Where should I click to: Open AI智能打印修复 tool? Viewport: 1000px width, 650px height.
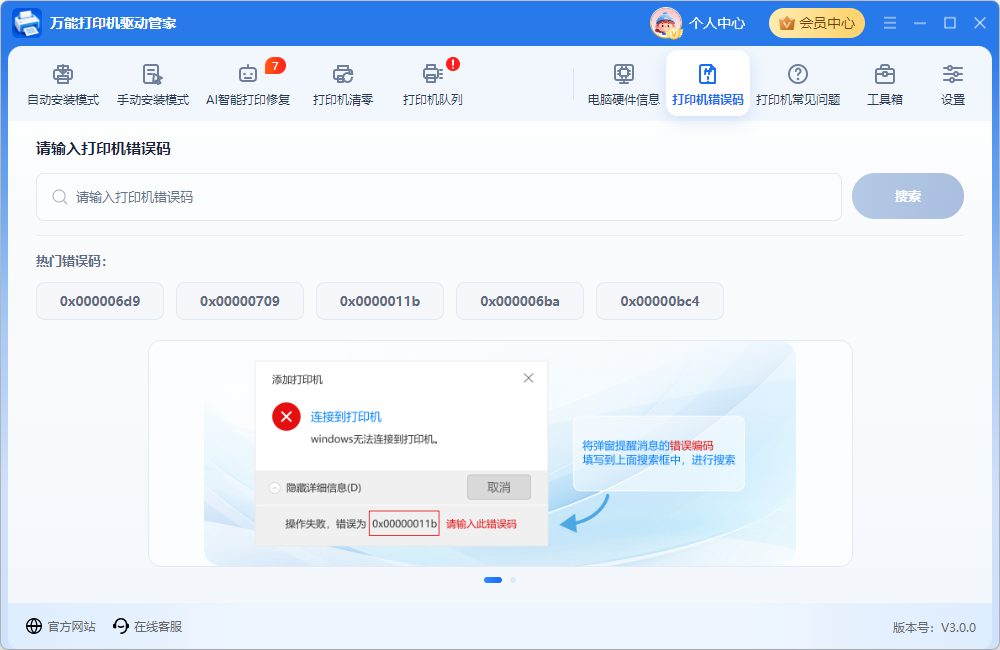click(x=248, y=84)
